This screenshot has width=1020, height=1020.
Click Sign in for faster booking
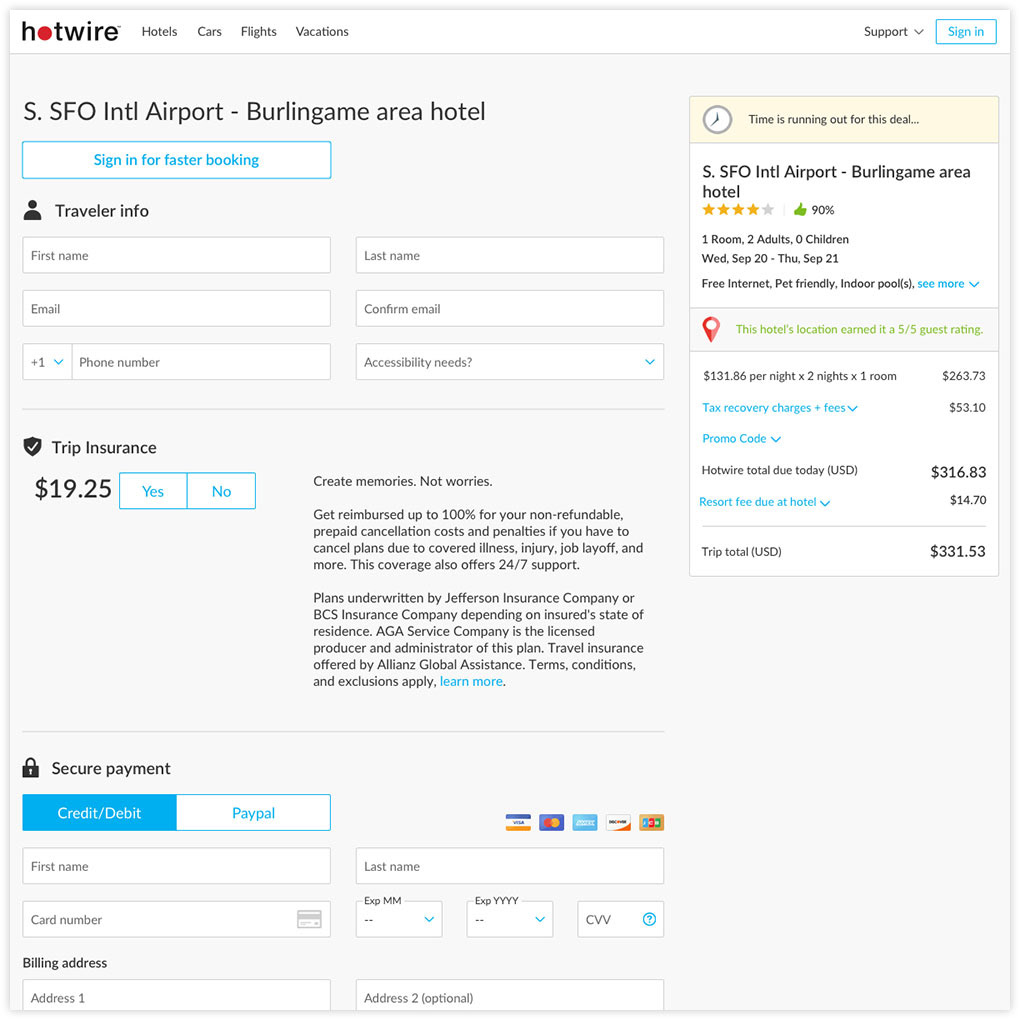(176, 160)
